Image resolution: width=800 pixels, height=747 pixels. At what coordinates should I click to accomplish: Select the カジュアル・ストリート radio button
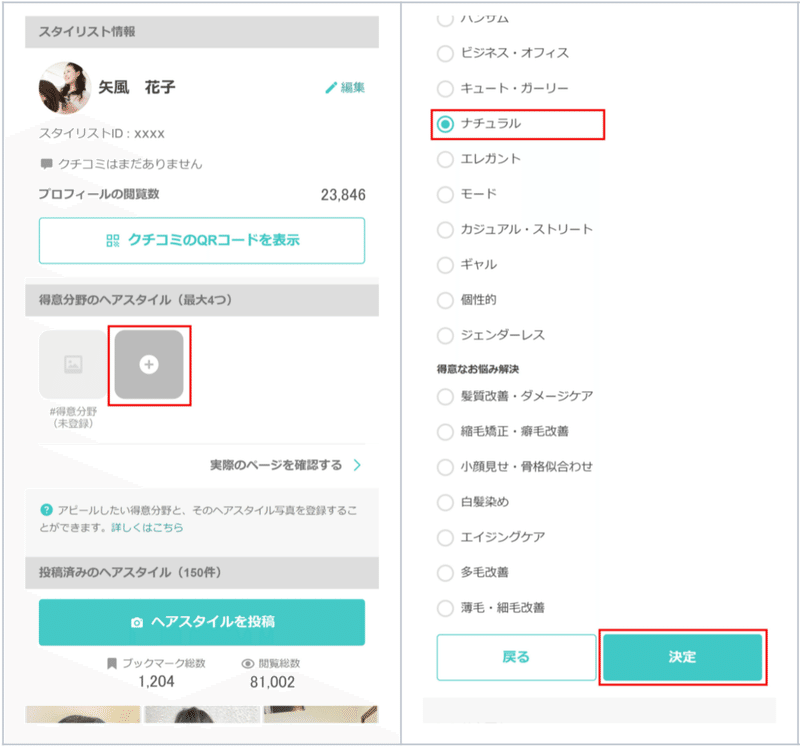[445, 230]
